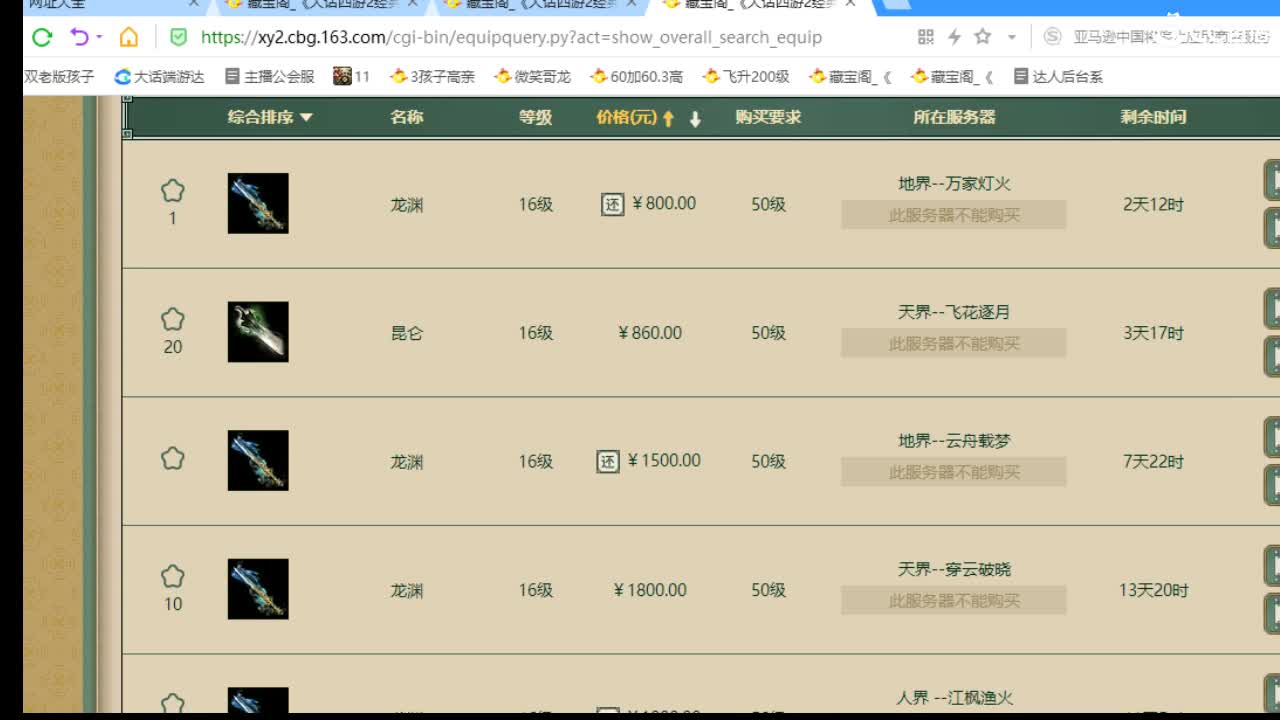The image size is (1280, 720).
Task: Open the QR code grid icon
Action: tap(926, 37)
